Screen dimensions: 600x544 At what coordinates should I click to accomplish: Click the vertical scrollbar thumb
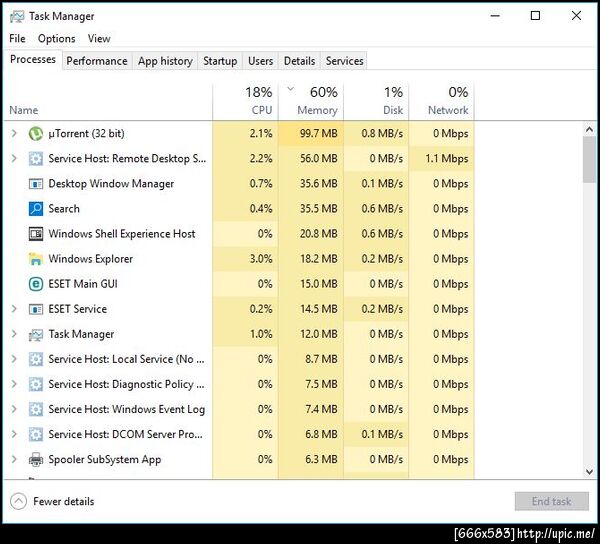pyautogui.click(x=590, y=160)
